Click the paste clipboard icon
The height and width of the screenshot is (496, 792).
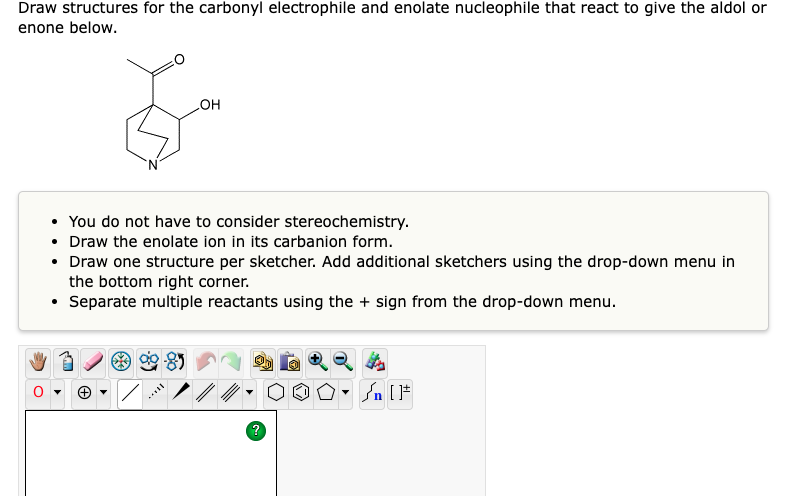[x=290, y=362]
